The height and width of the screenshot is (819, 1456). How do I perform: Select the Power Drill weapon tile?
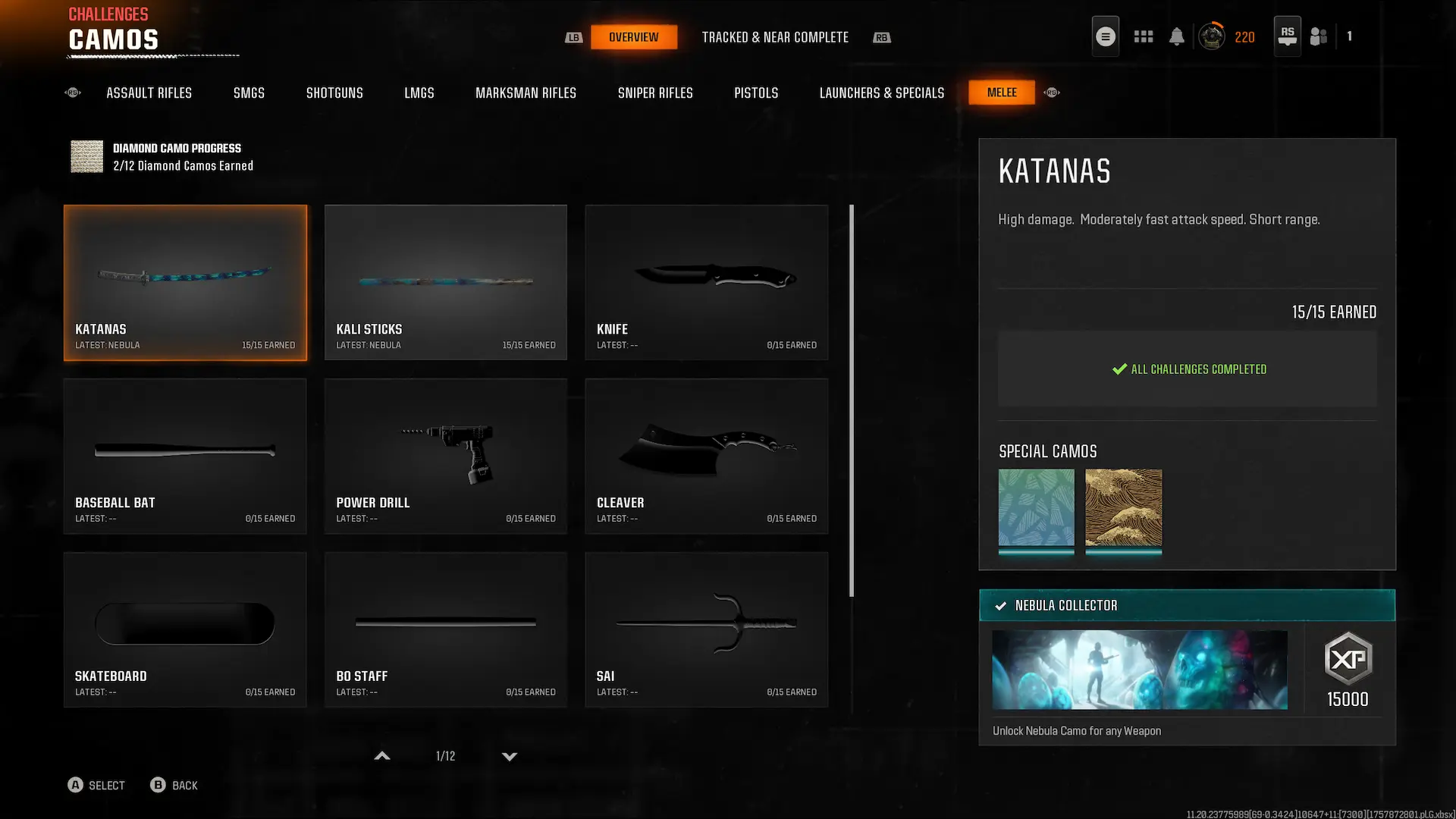pos(445,456)
